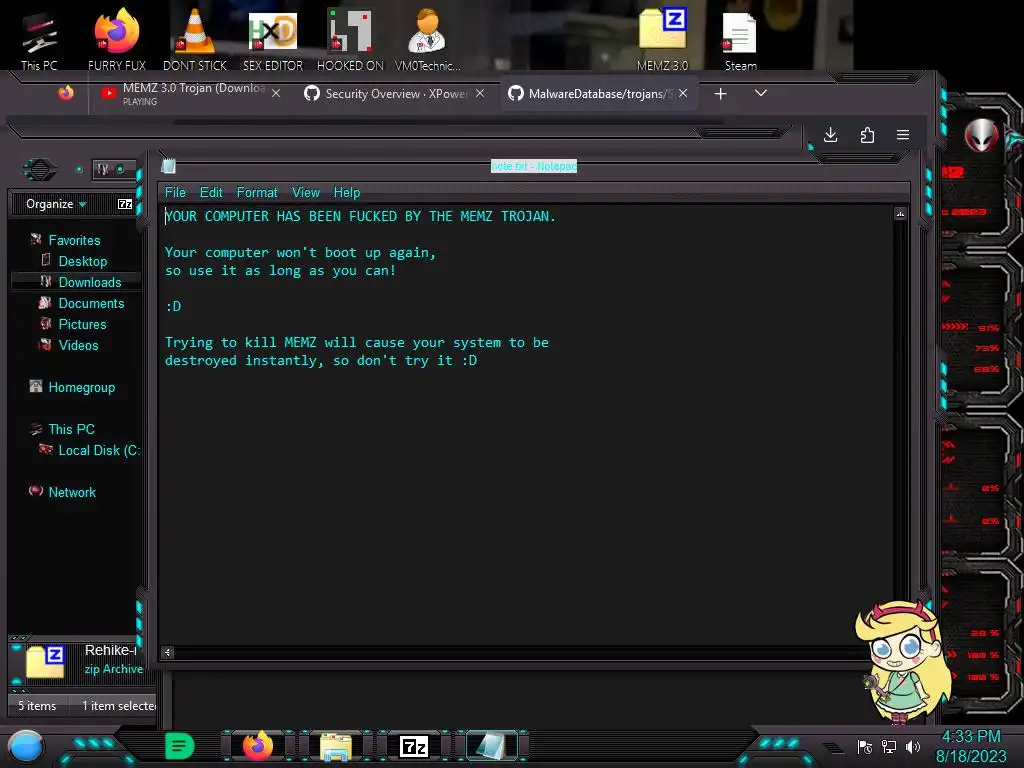The height and width of the screenshot is (768, 1024).
Task: Open the Firefox extensions puzzle icon
Action: 867,135
